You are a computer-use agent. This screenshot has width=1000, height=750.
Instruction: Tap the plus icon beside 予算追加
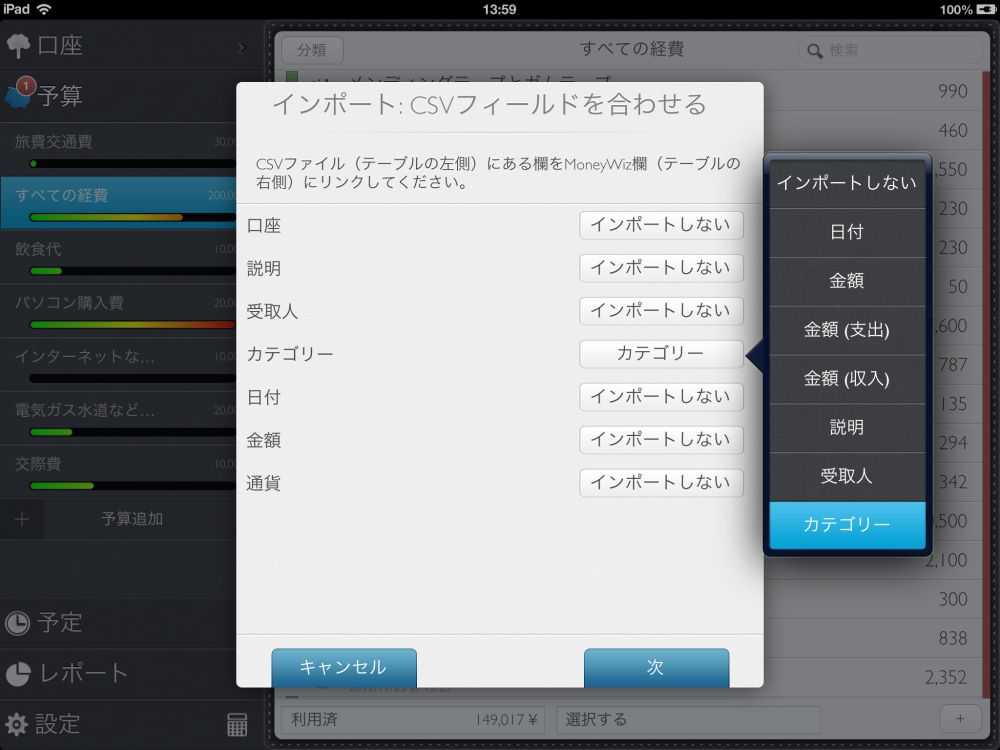[22, 519]
